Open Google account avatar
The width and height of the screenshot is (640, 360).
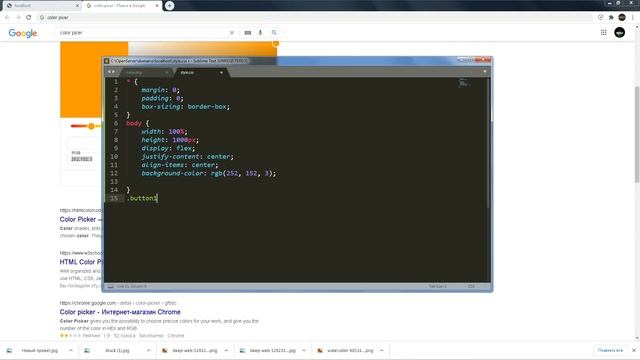tap(620, 33)
